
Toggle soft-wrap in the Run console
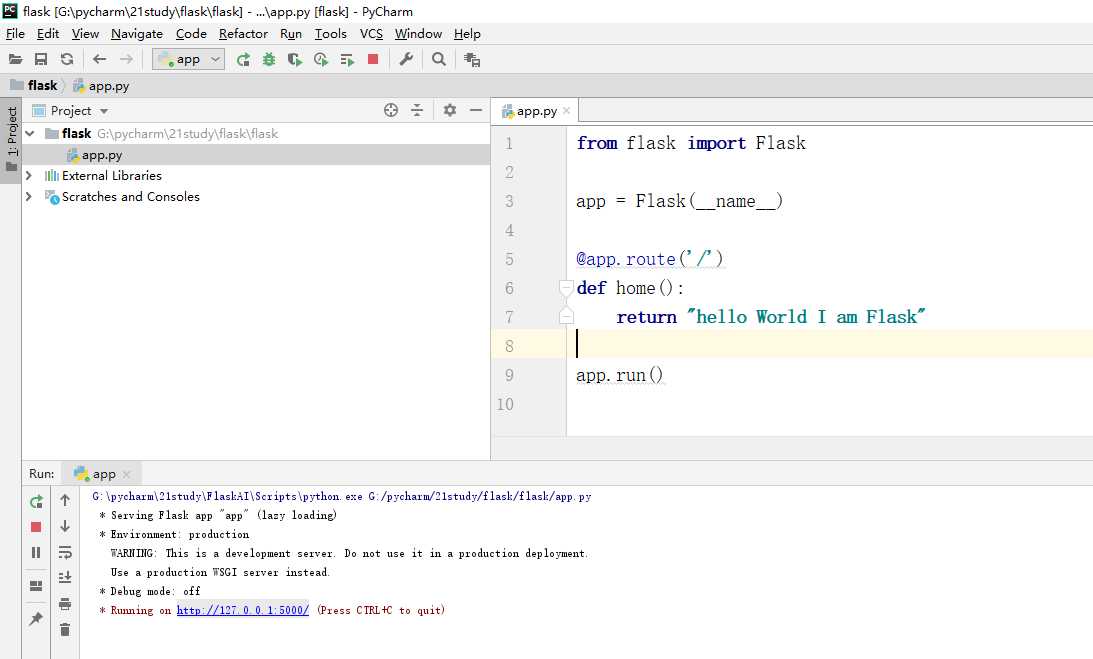pyautogui.click(x=65, y=552)
